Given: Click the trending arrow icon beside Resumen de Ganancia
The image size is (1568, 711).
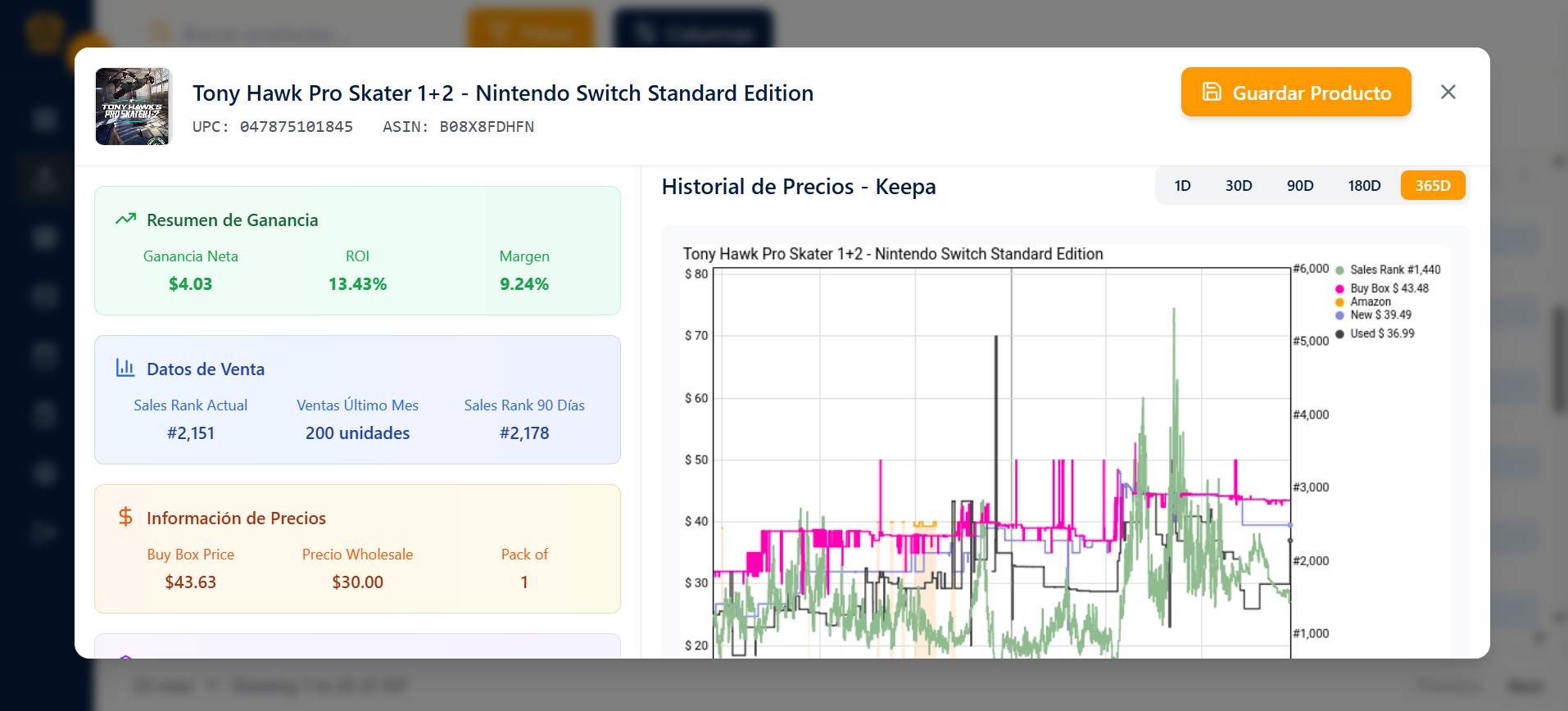Looking at the screenshot, I should click(x=125, y=220).
